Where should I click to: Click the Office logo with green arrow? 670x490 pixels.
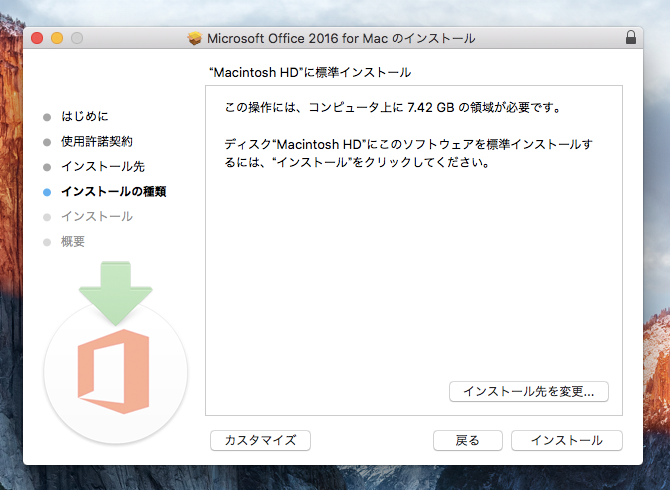coord(115,352)
